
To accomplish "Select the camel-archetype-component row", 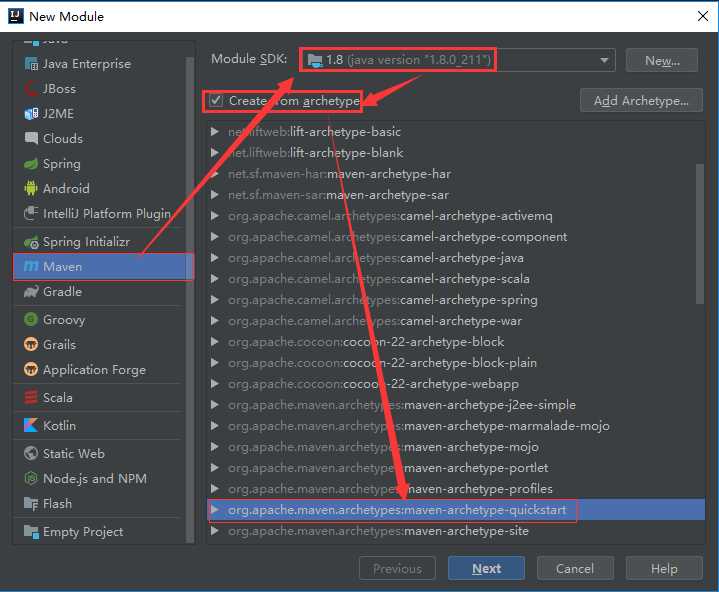I will tap(455, 237).
